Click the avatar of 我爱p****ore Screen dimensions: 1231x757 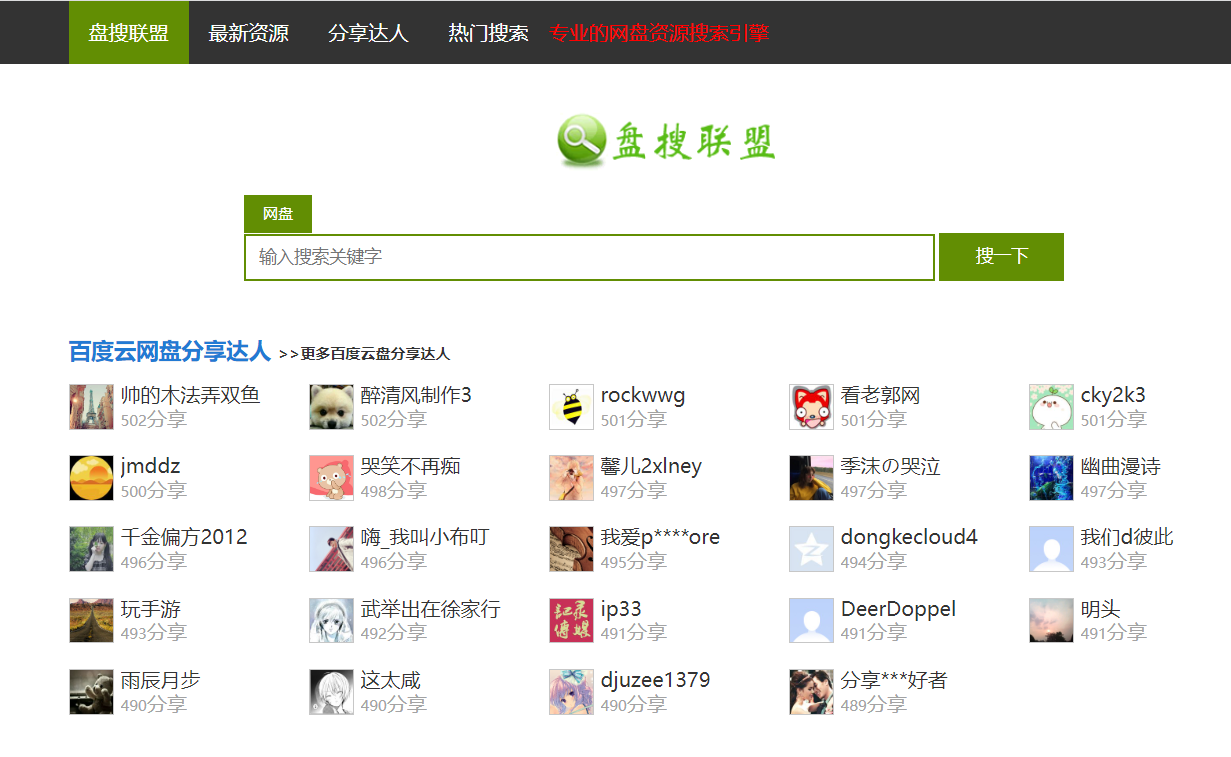pyautogui.click(x=571, y=549)
